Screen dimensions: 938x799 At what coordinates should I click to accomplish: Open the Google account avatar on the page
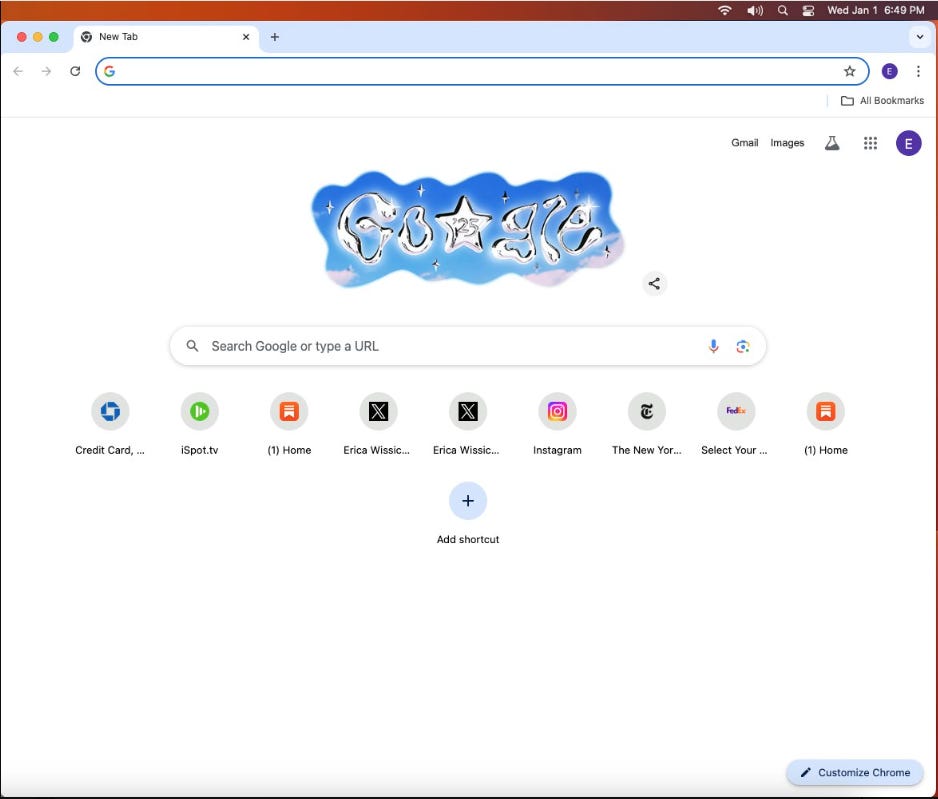(908, 143)
